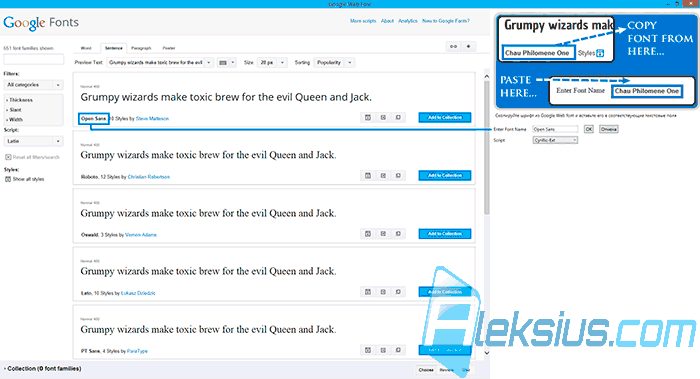
Task: Switch to the Word tab
Action: tap(86, 48)
